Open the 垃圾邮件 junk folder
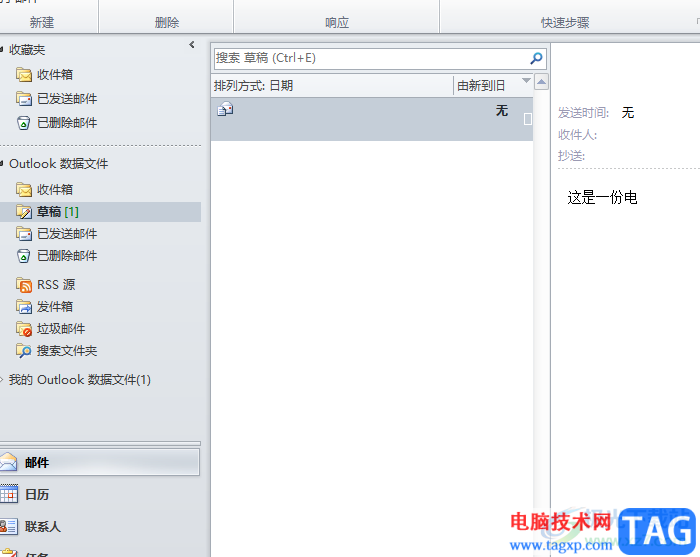This screenshot has width=700, height=557. (61, 328)
